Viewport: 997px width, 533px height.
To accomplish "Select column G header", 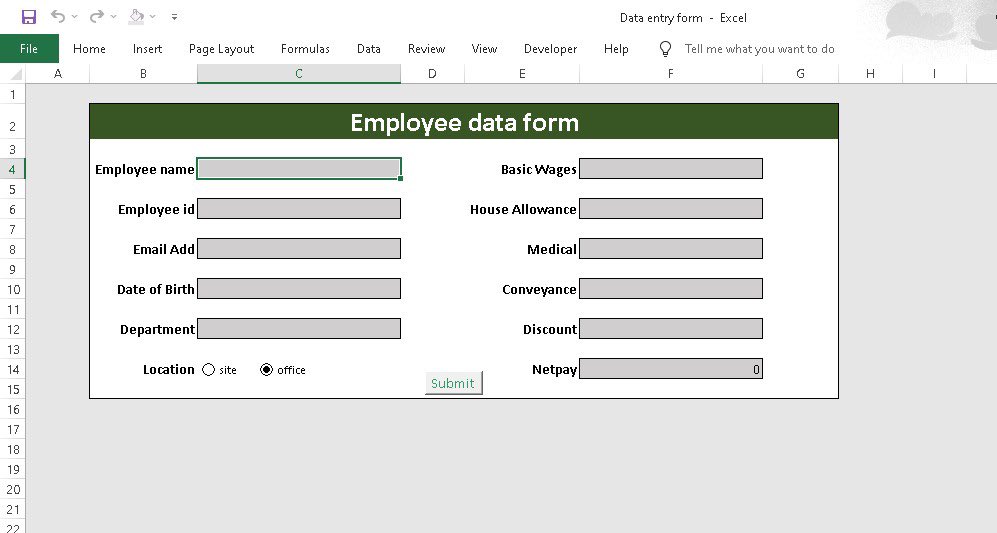I will pos(801,74).
